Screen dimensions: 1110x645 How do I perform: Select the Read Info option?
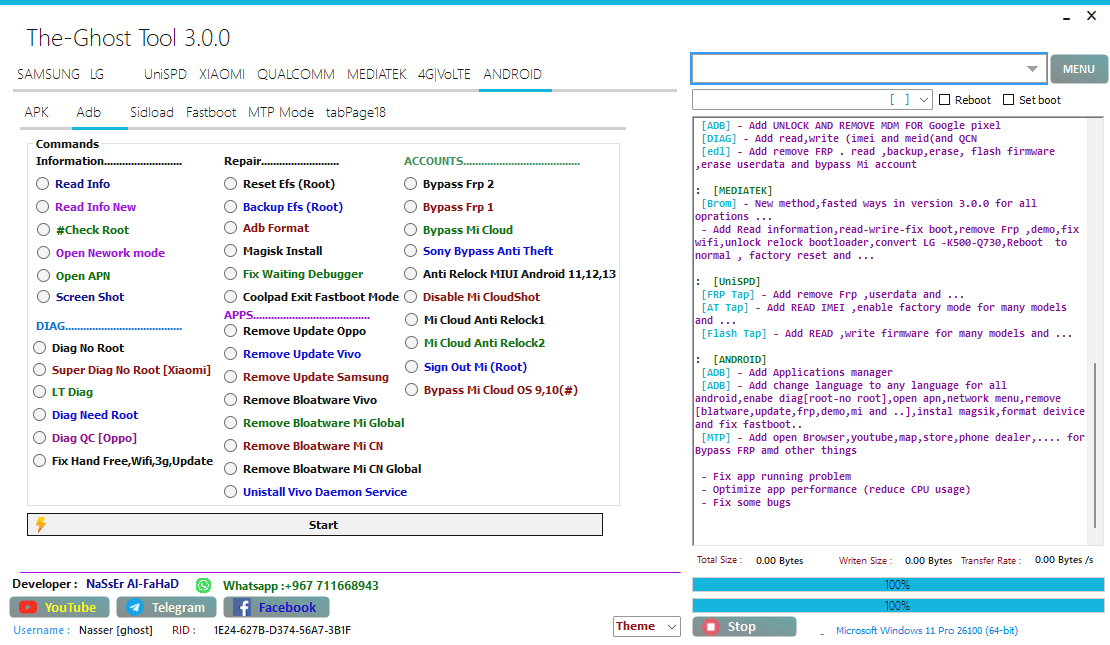41,184
